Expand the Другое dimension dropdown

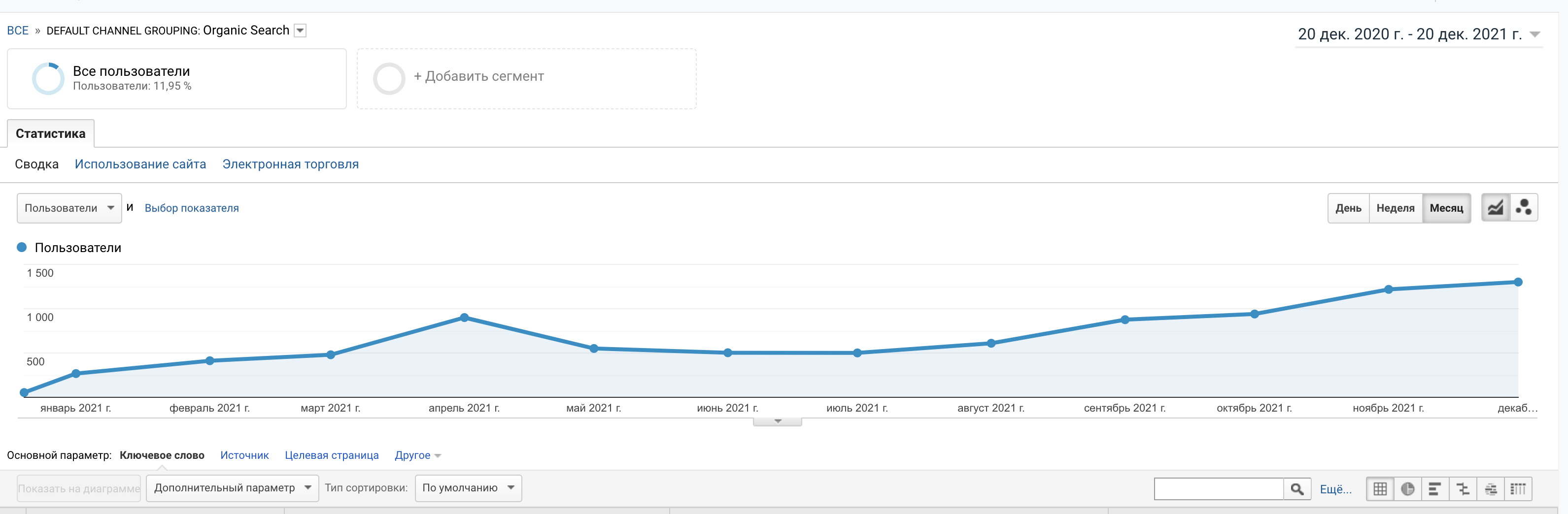tap(417, 455)
